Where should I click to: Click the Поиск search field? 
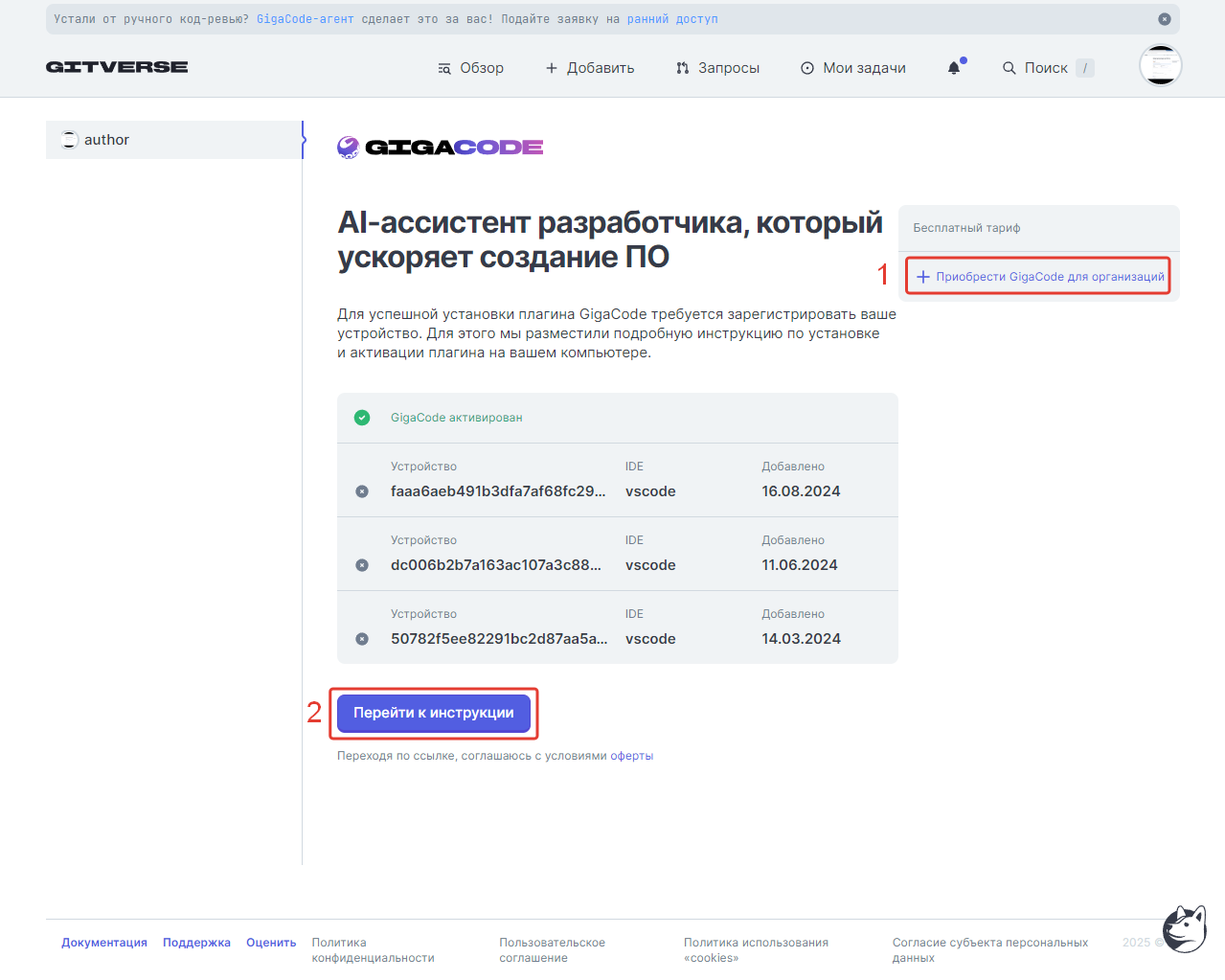pos(1048,68)
